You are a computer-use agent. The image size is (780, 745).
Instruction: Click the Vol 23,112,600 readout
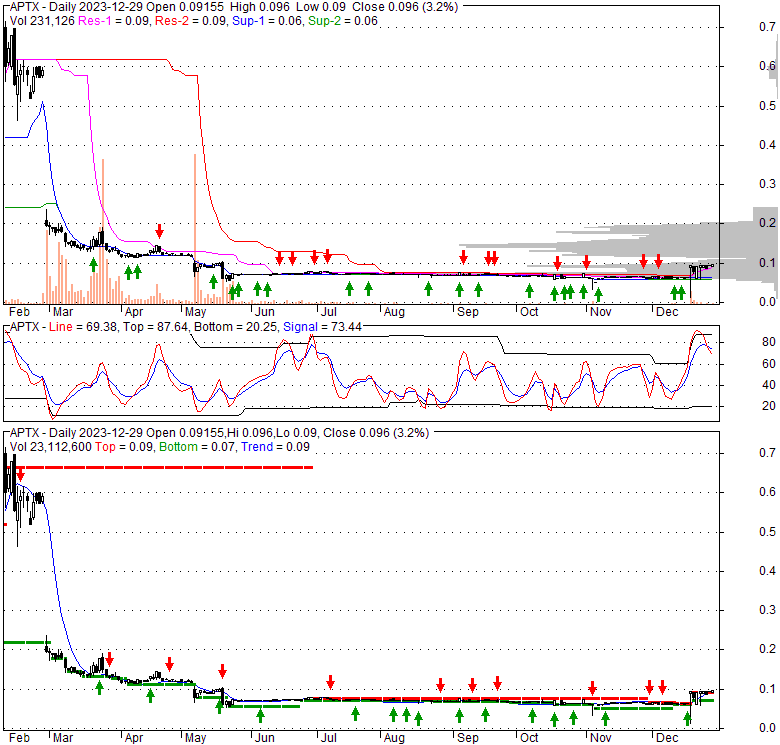(x=50, y=447)
